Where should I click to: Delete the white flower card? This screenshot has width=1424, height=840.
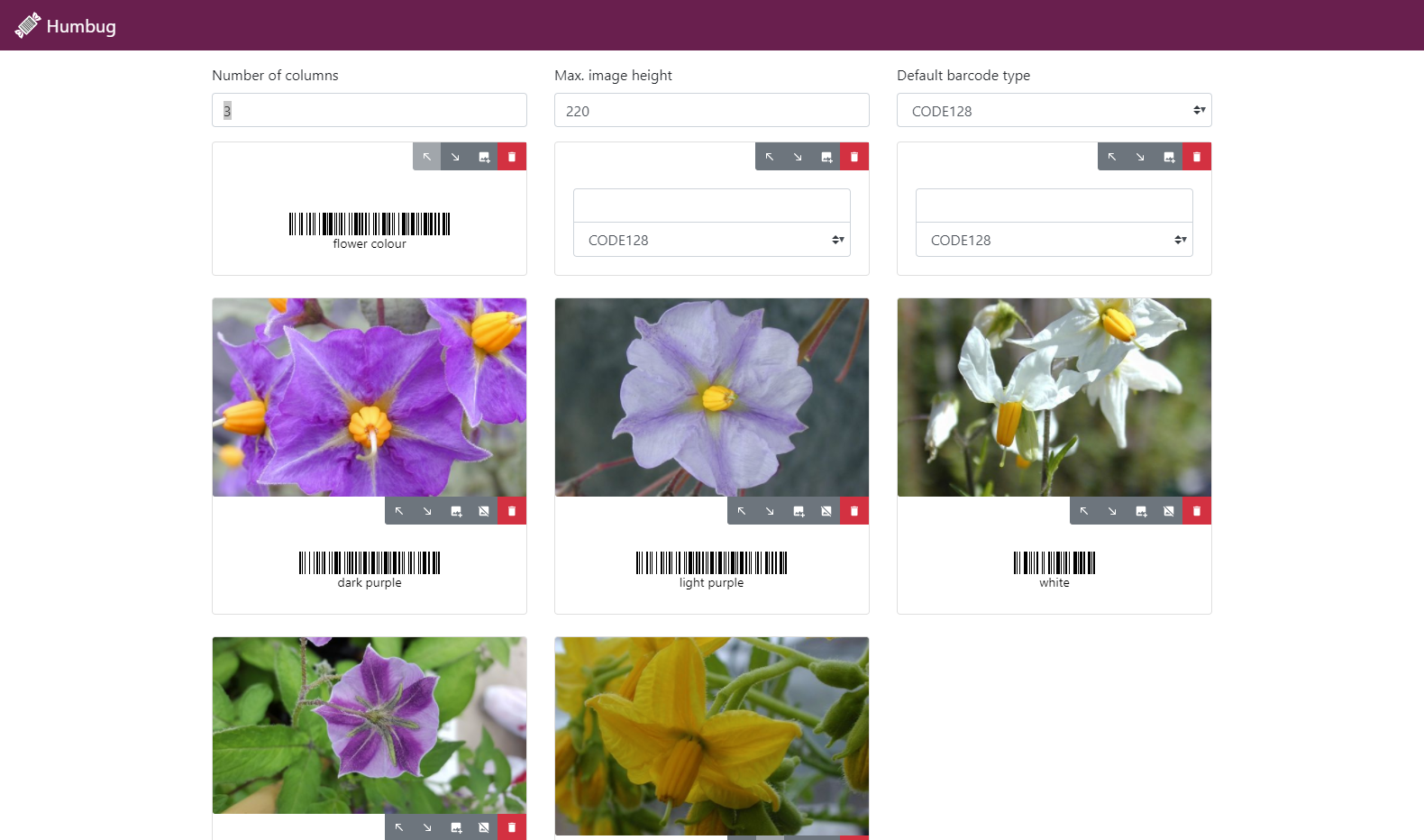(x=1197, y=511)
